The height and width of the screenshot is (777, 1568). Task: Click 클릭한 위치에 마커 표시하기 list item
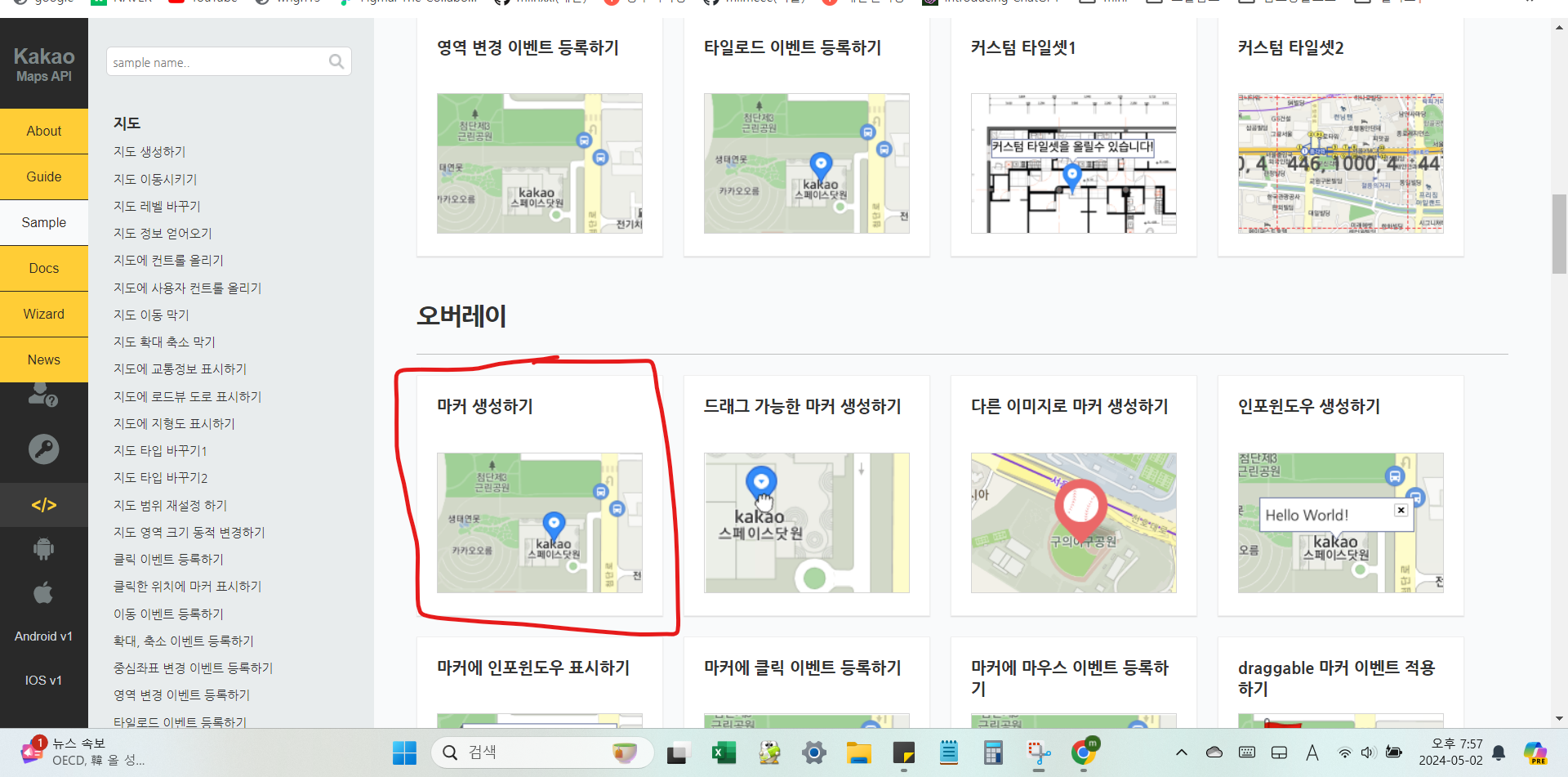click(x=188, y=586)
